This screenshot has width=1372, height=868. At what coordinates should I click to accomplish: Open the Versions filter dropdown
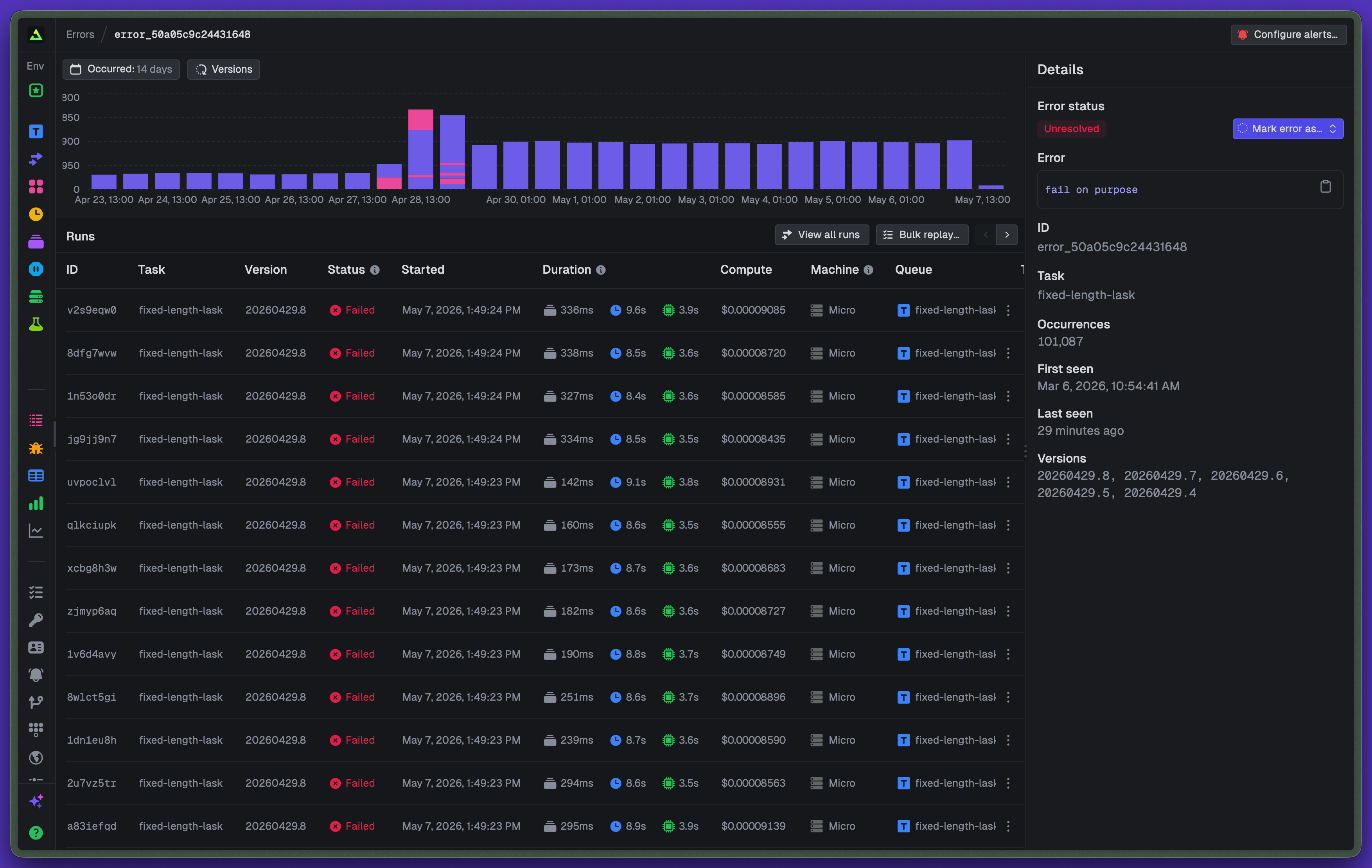point(224,70)
